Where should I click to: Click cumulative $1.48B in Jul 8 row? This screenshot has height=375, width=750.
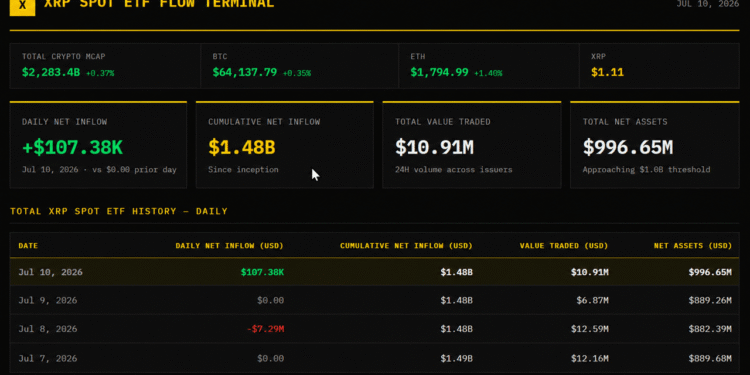[x=456, y=329]
